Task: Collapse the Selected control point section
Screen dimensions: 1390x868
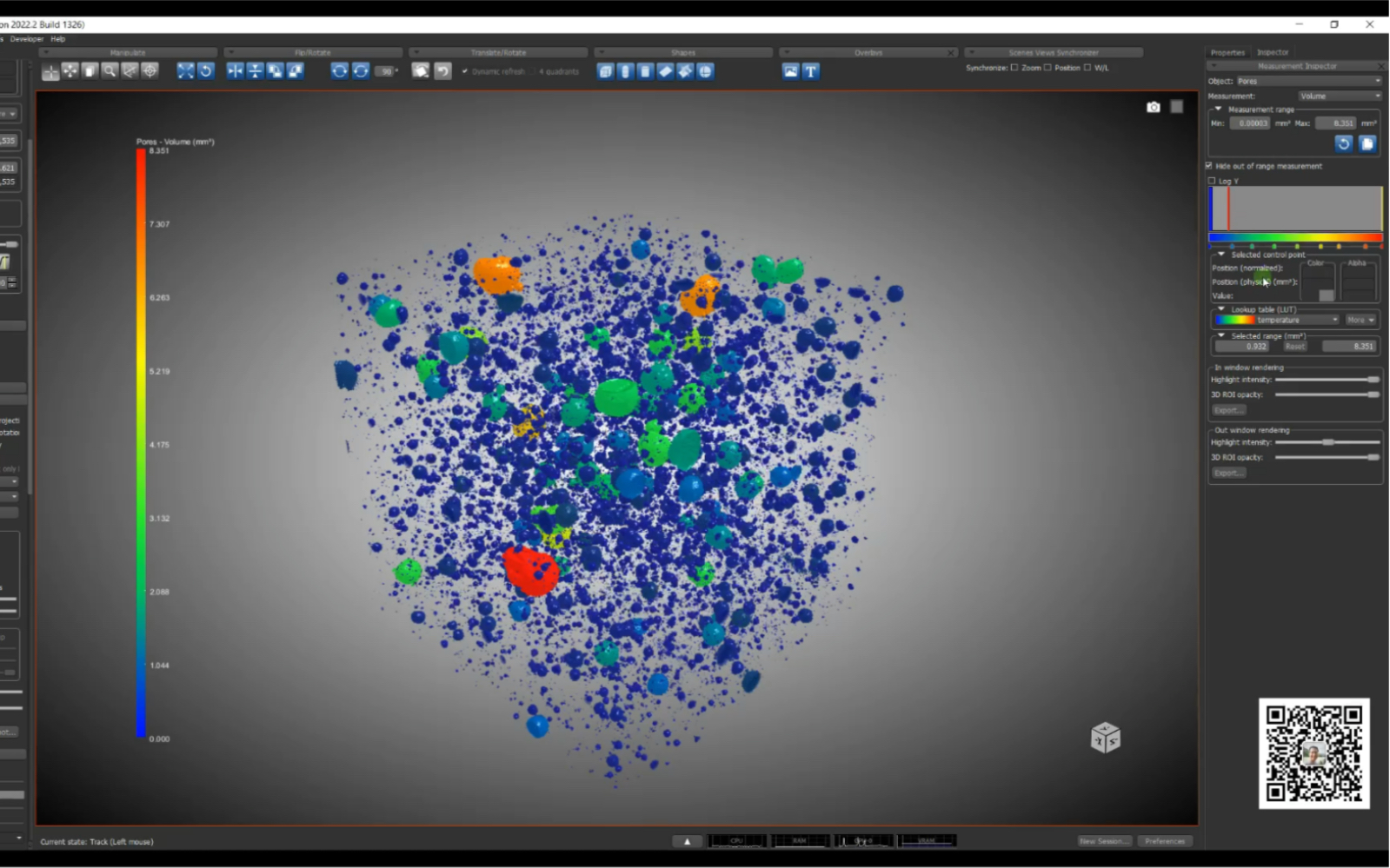Action: 1220,255
